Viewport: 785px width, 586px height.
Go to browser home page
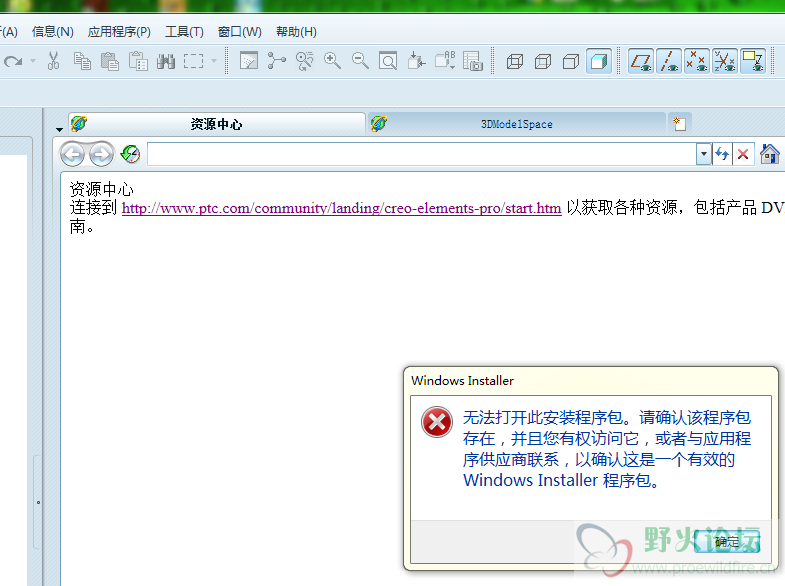click(x=769, y=154)
